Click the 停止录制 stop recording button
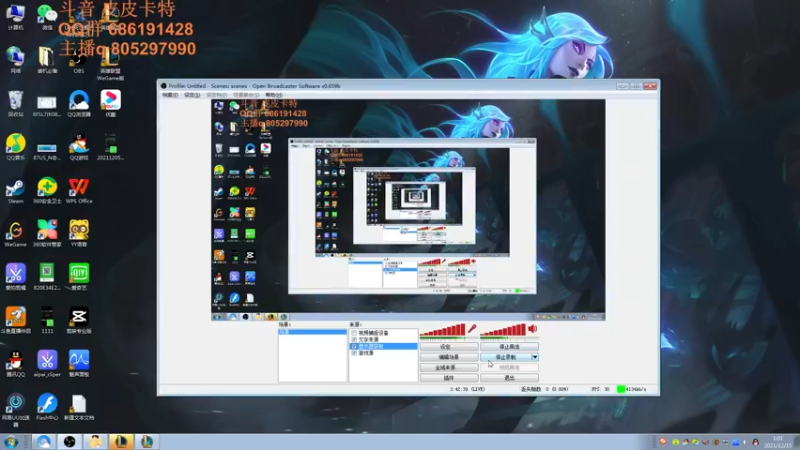The height and width of the screenshot is (450, 800). click(x=506, y=357)
